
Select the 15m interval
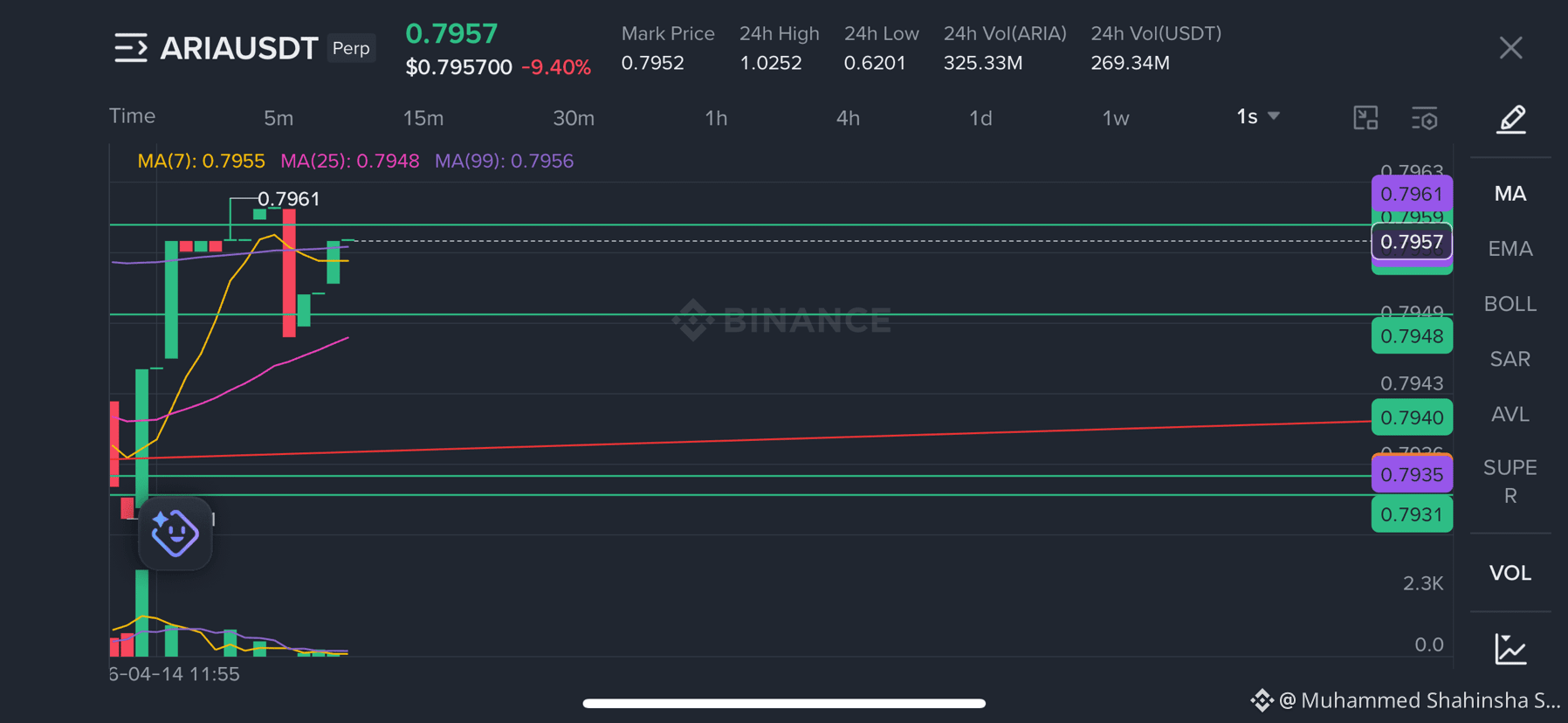pos(423,118)
